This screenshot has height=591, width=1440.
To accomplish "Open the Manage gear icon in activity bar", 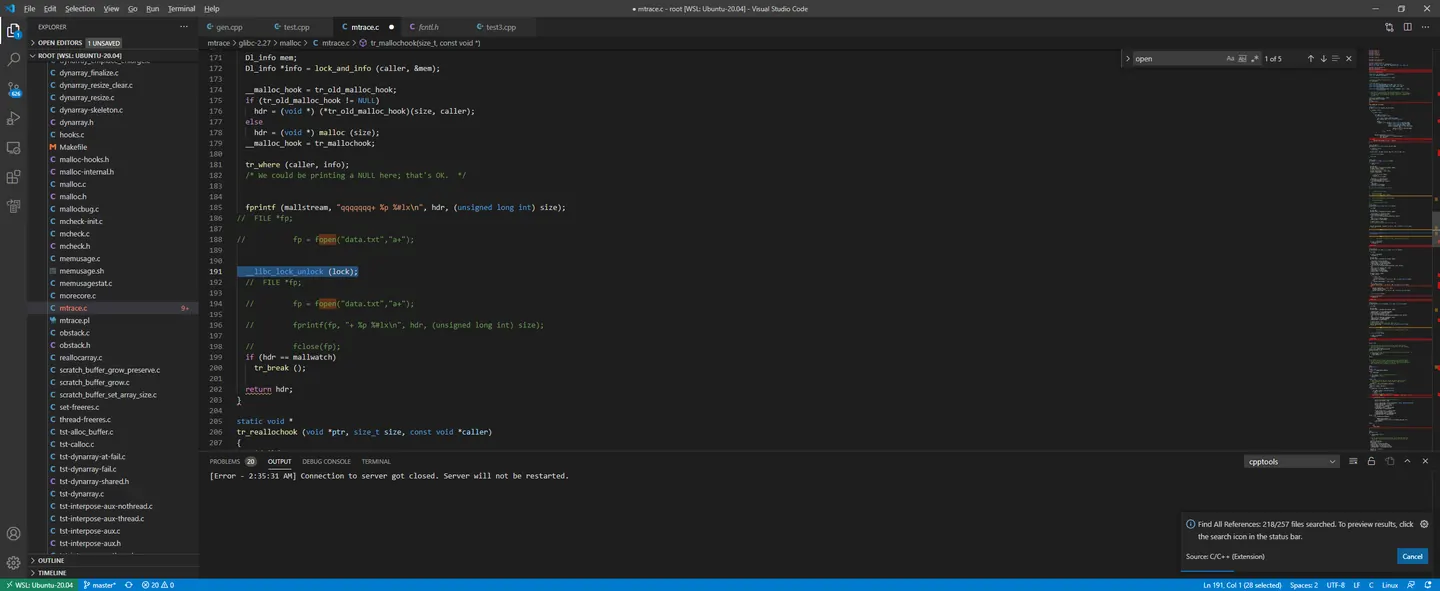I will coord(14,563).
